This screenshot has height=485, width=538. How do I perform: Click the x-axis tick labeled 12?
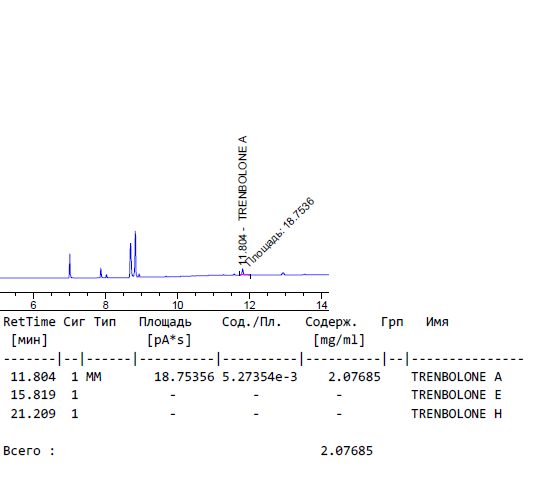click(250, 305)
